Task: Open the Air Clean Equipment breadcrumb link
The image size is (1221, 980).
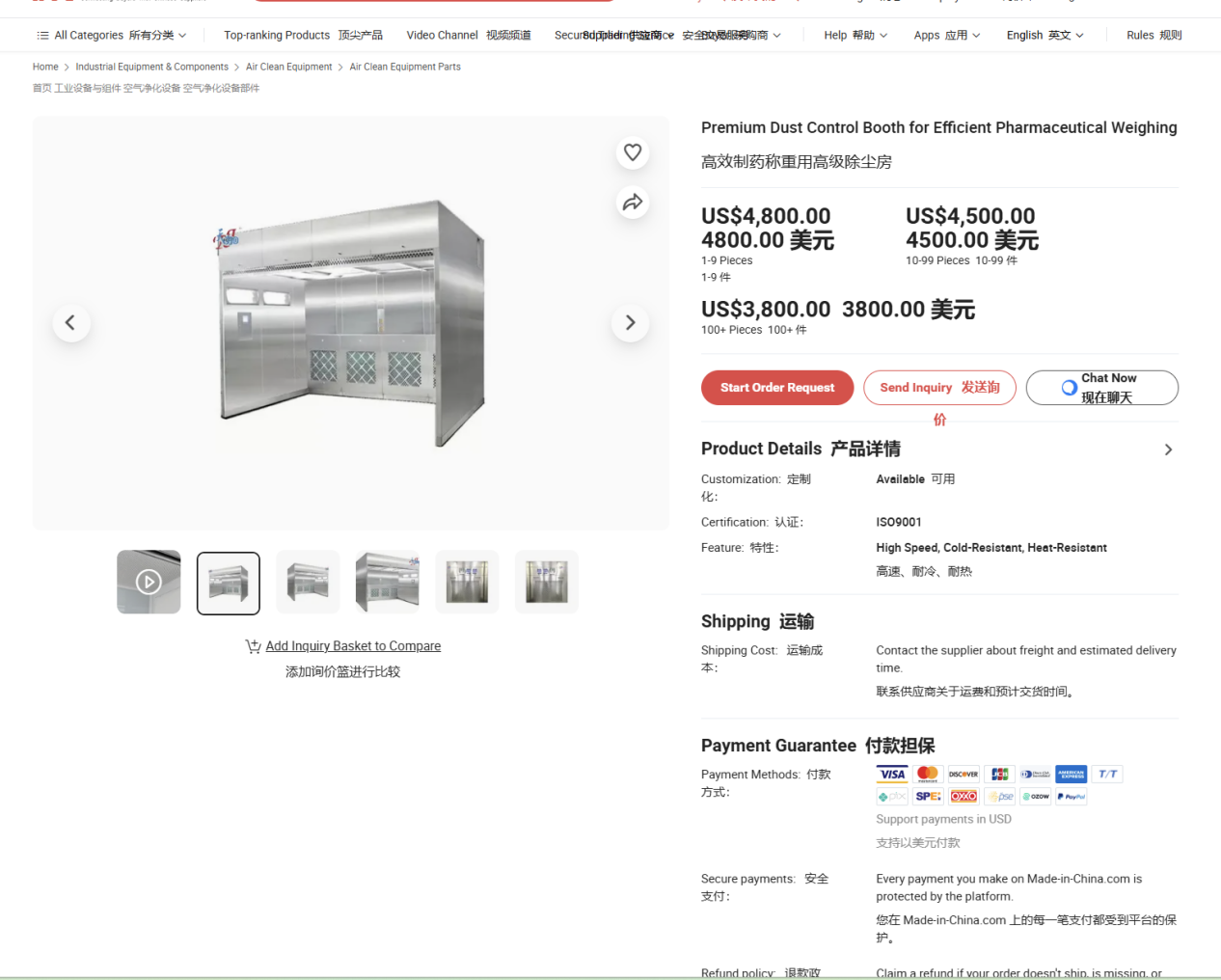Action: [x=288, y=67]
